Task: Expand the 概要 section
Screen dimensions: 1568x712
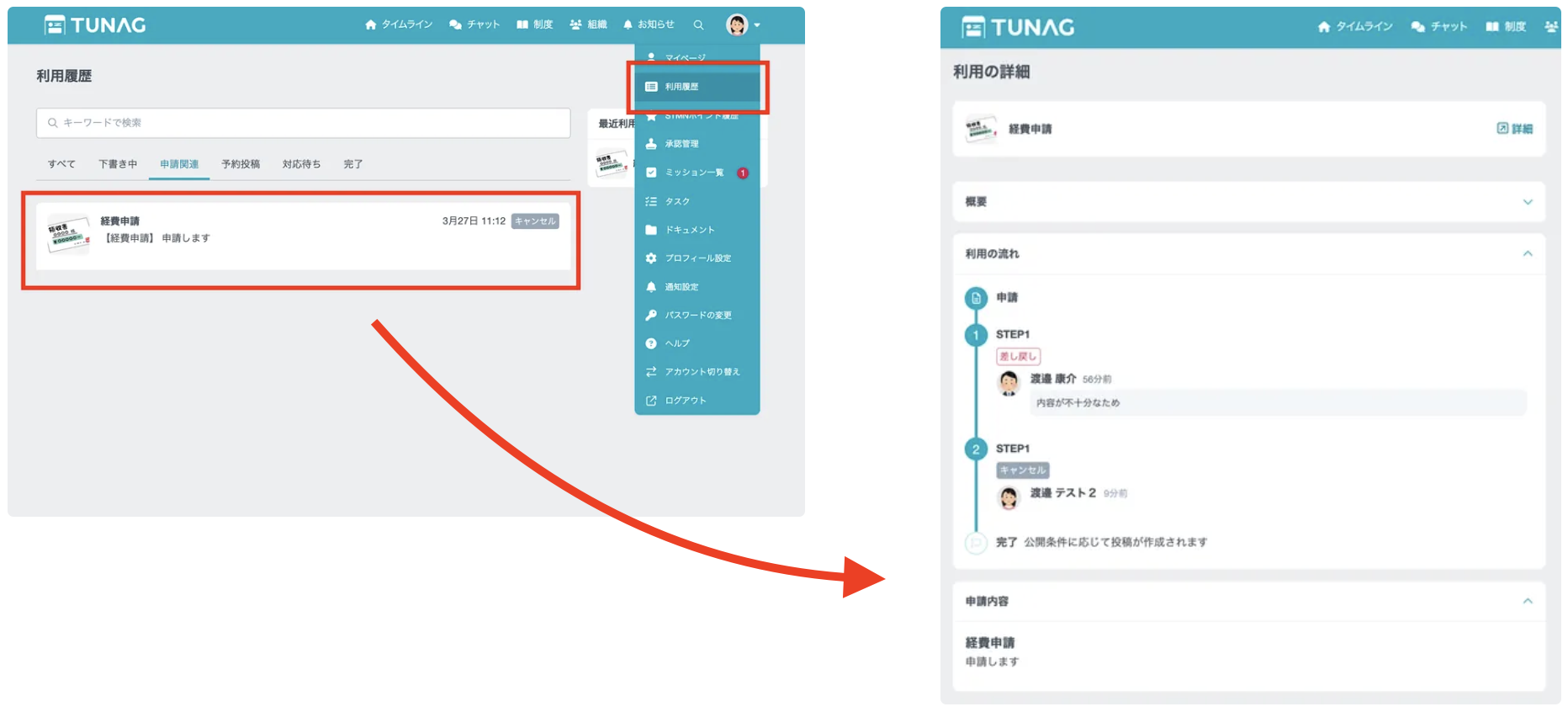Action: click(1528, 202)
